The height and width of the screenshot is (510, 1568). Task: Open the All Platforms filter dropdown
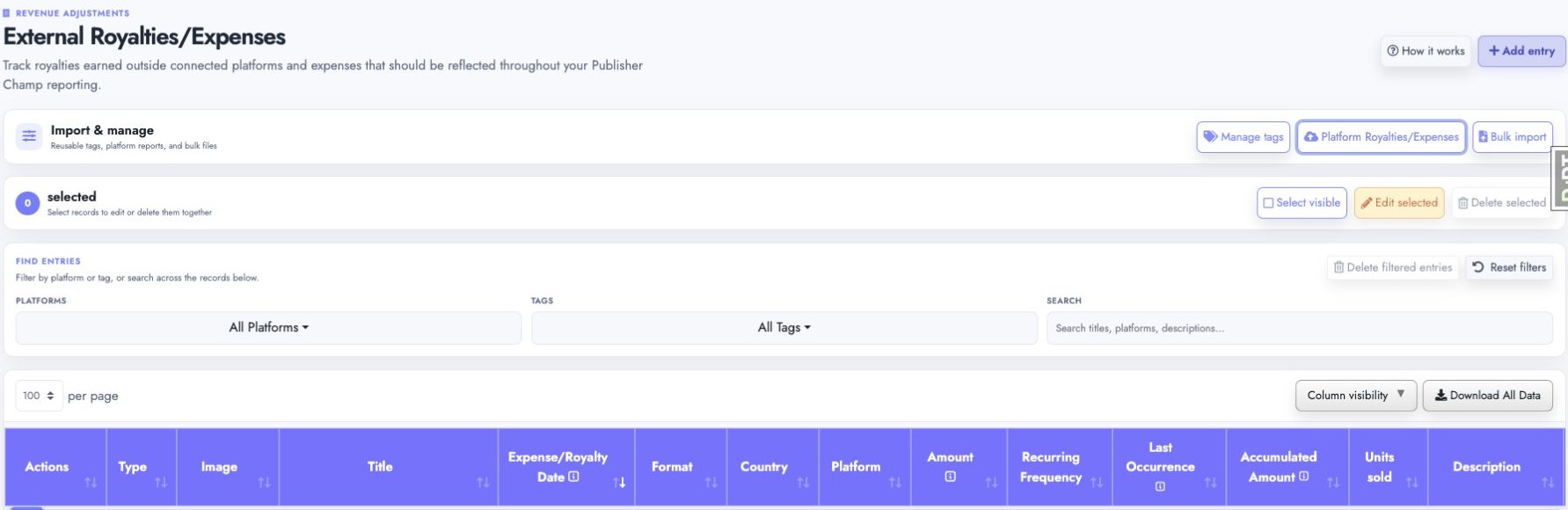268,327
